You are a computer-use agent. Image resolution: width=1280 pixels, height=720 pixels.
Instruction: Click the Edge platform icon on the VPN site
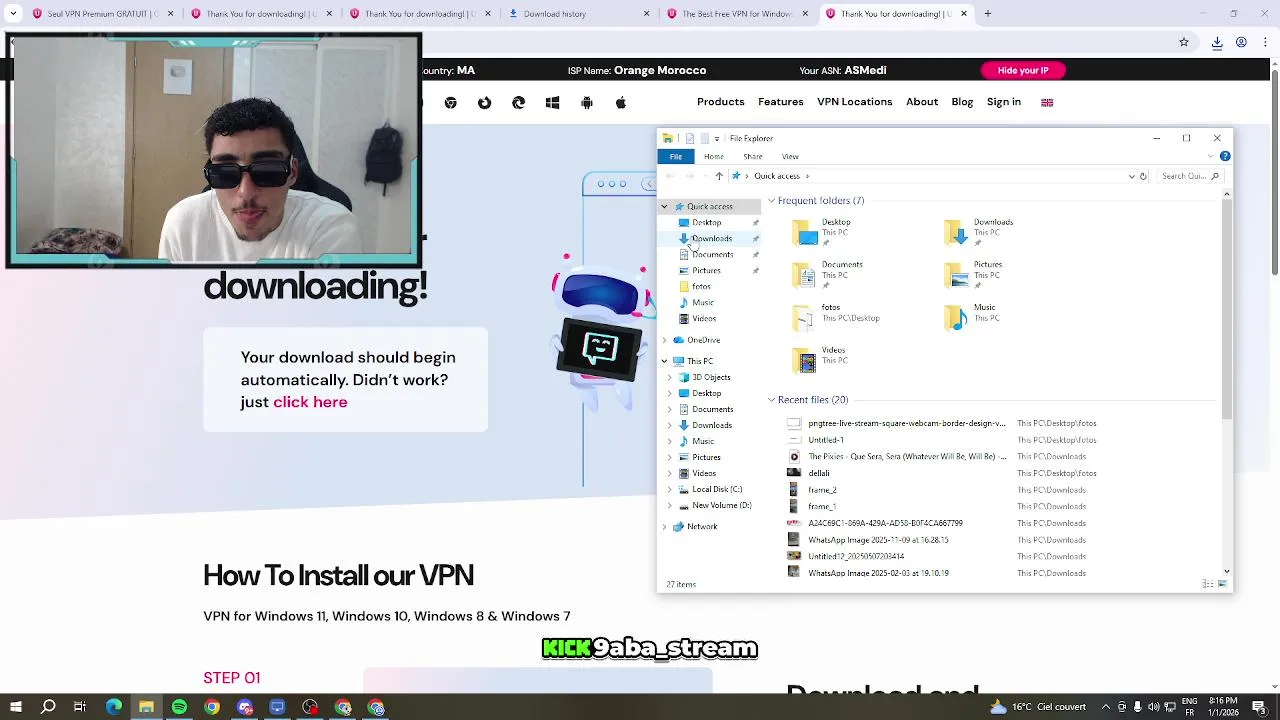coord(519,103)
